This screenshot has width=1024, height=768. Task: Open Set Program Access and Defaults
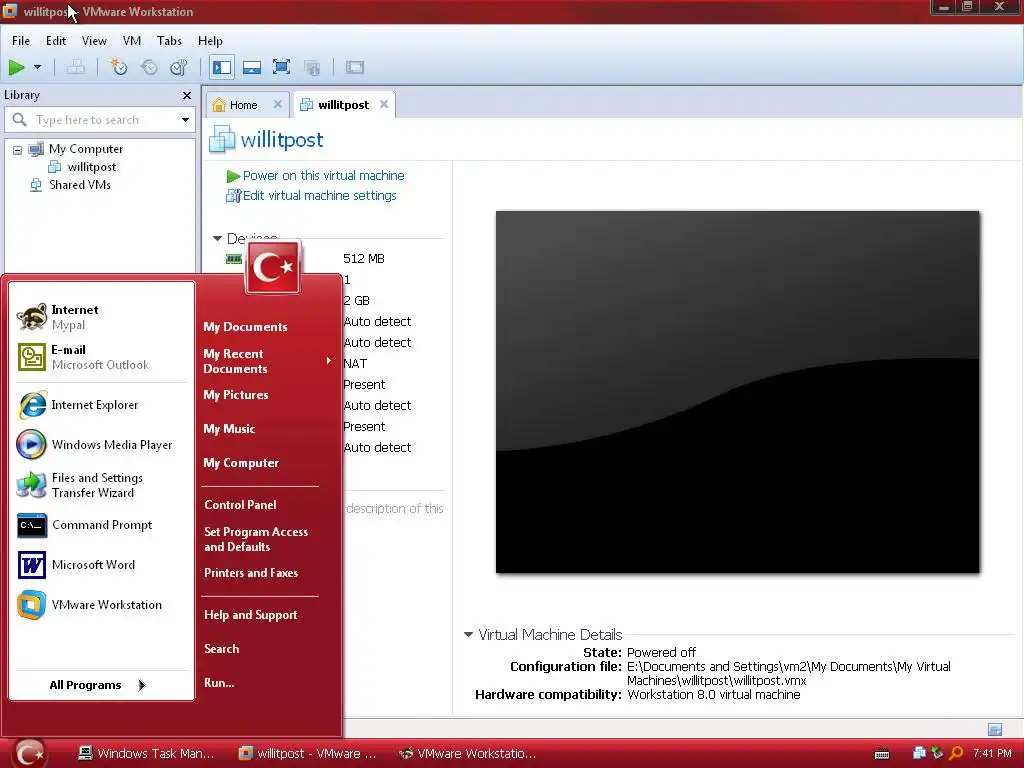(x=256, y=539)
